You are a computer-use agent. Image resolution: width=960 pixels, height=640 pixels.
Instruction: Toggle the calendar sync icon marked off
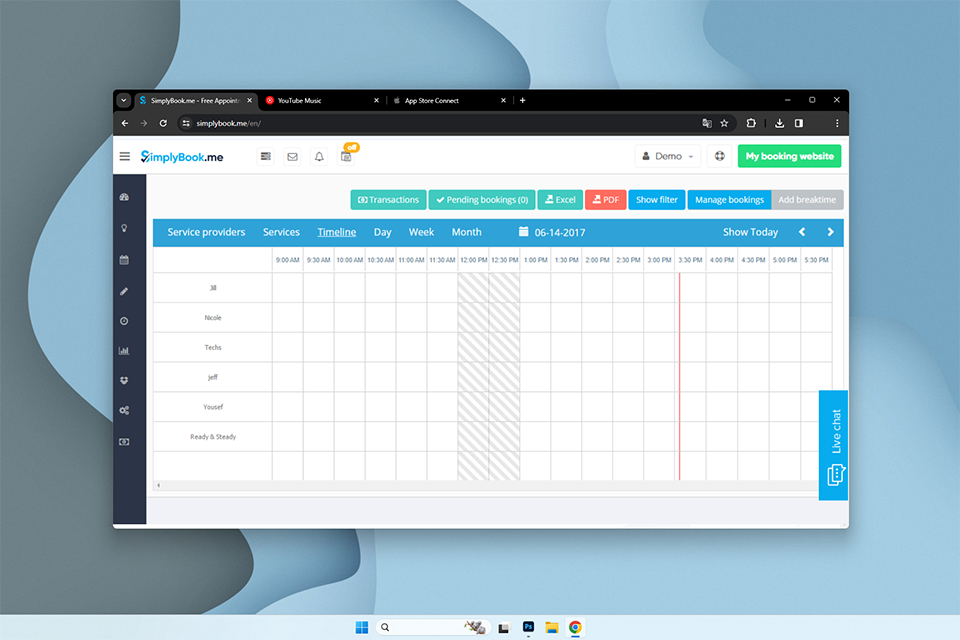click(347, 156)
